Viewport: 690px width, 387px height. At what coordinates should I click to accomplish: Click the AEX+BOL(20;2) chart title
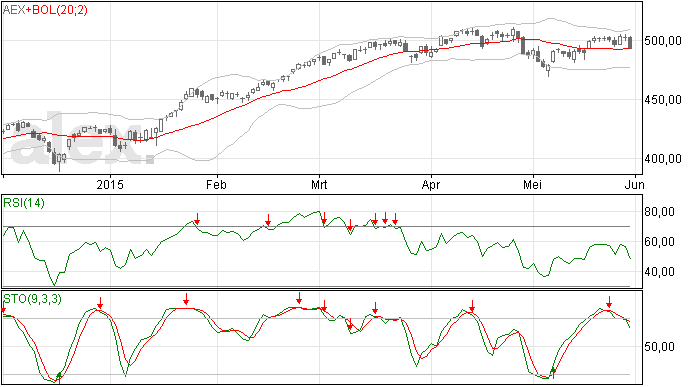click(45, 10)
